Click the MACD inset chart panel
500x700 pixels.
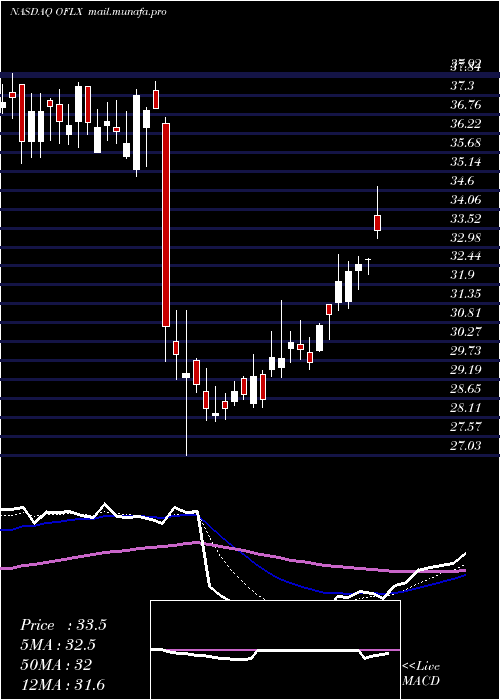pos(275,650)
